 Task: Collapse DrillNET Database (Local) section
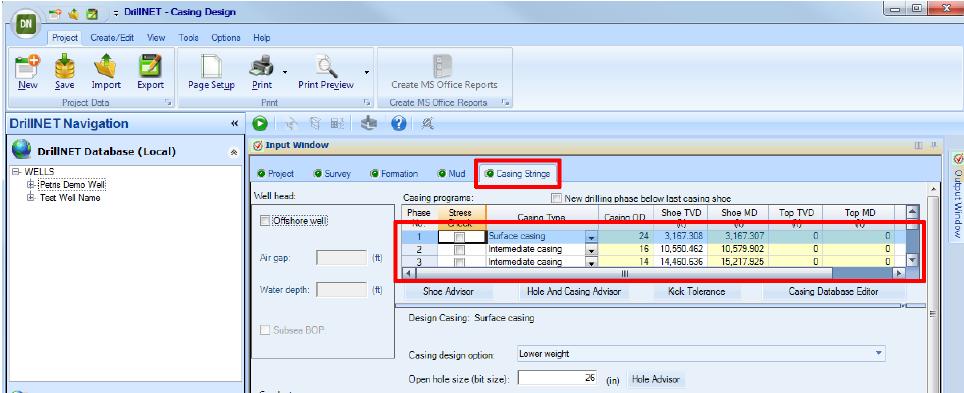pyautogui.click(x=234, y=152)
